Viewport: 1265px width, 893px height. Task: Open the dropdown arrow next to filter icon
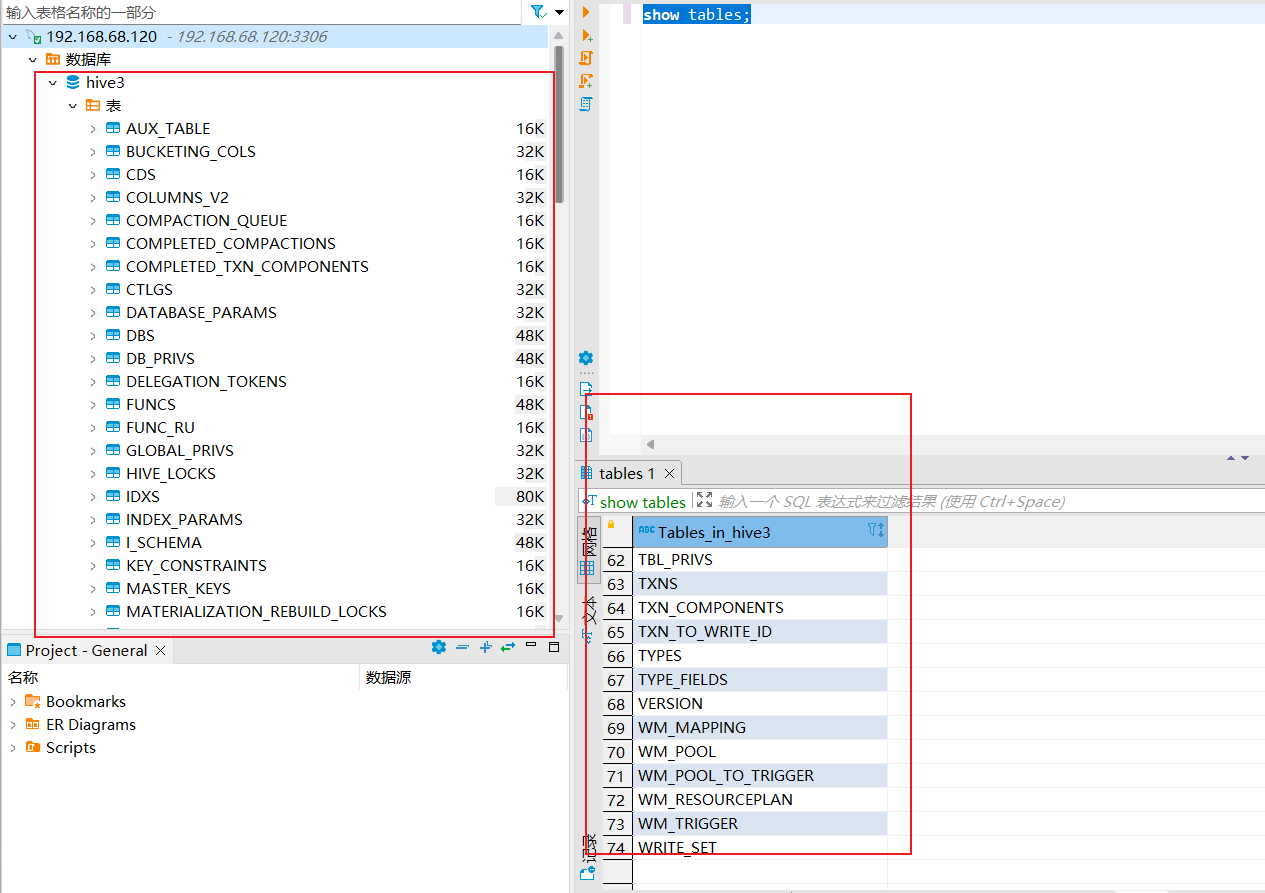point(559,11)
